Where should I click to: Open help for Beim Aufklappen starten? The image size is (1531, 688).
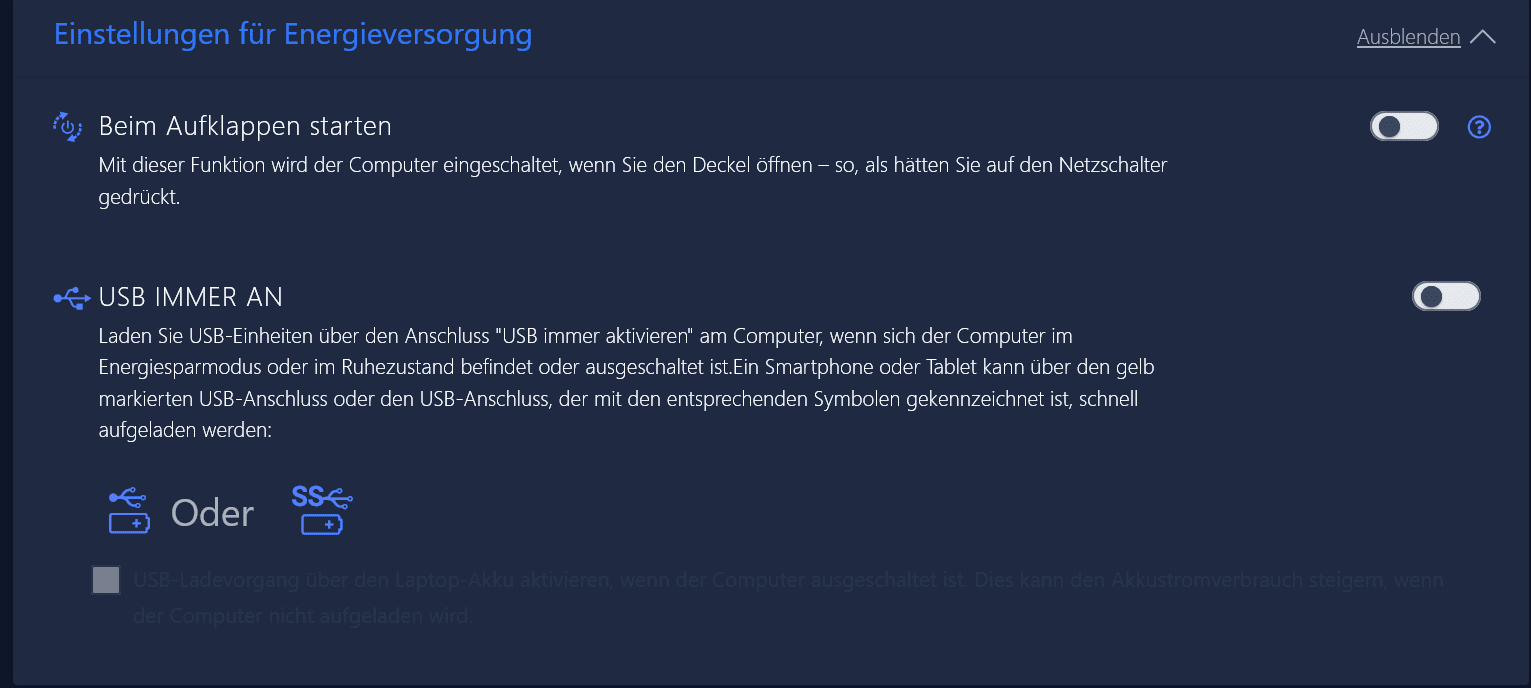point(1479,127)
